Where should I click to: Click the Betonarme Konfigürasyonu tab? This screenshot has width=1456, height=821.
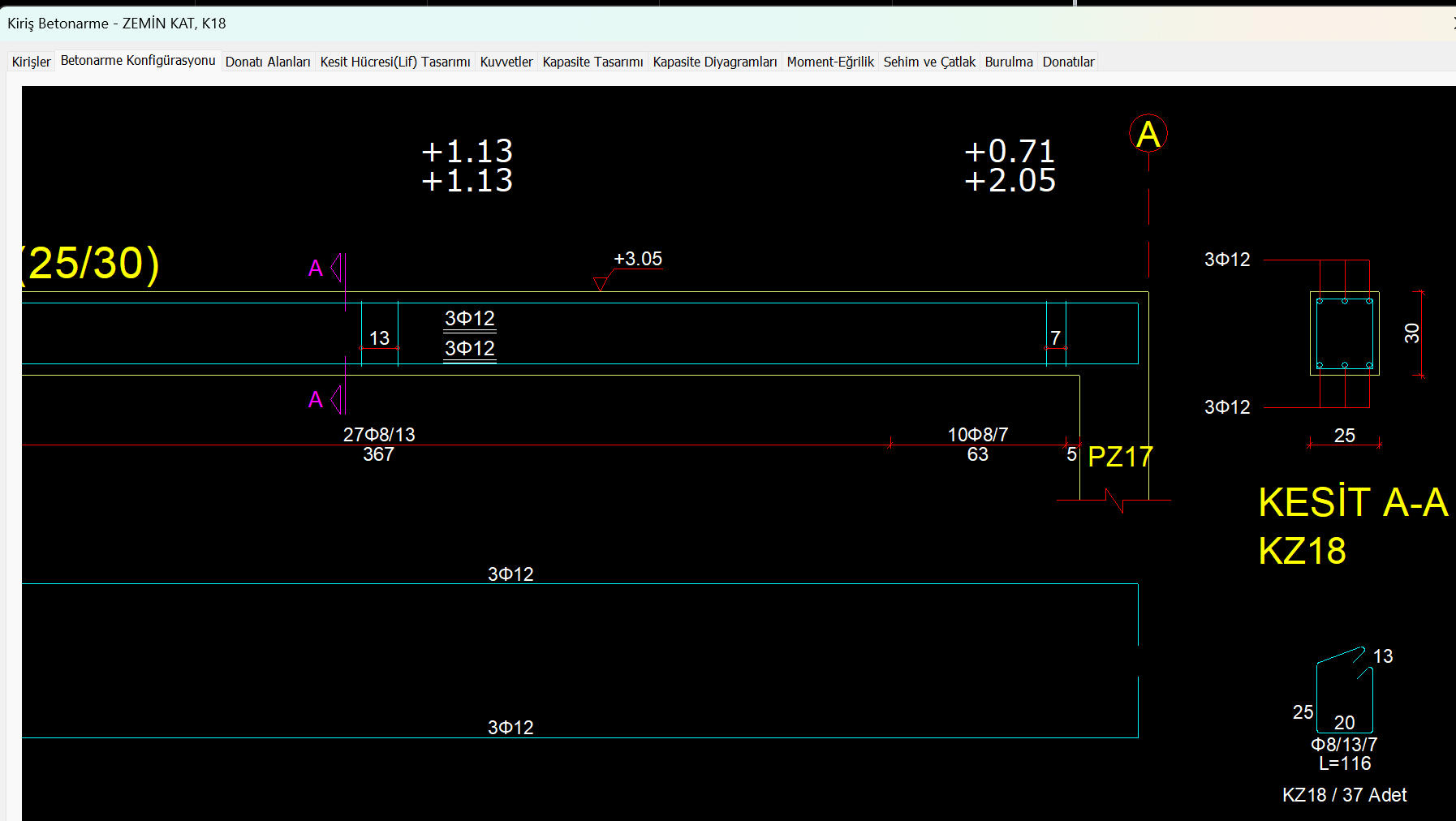tap(138, 61)
